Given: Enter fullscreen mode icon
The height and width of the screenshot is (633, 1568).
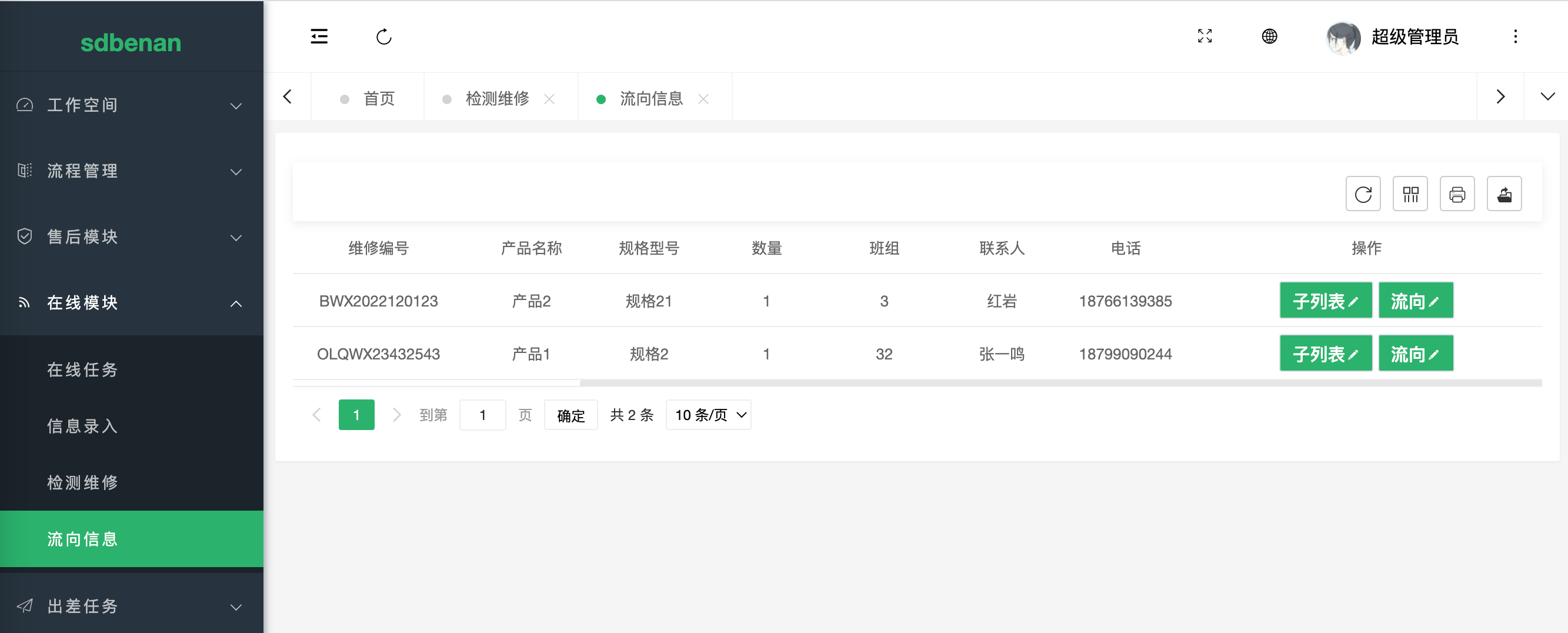Looking at the screenshot, I should pos(1205,36).
